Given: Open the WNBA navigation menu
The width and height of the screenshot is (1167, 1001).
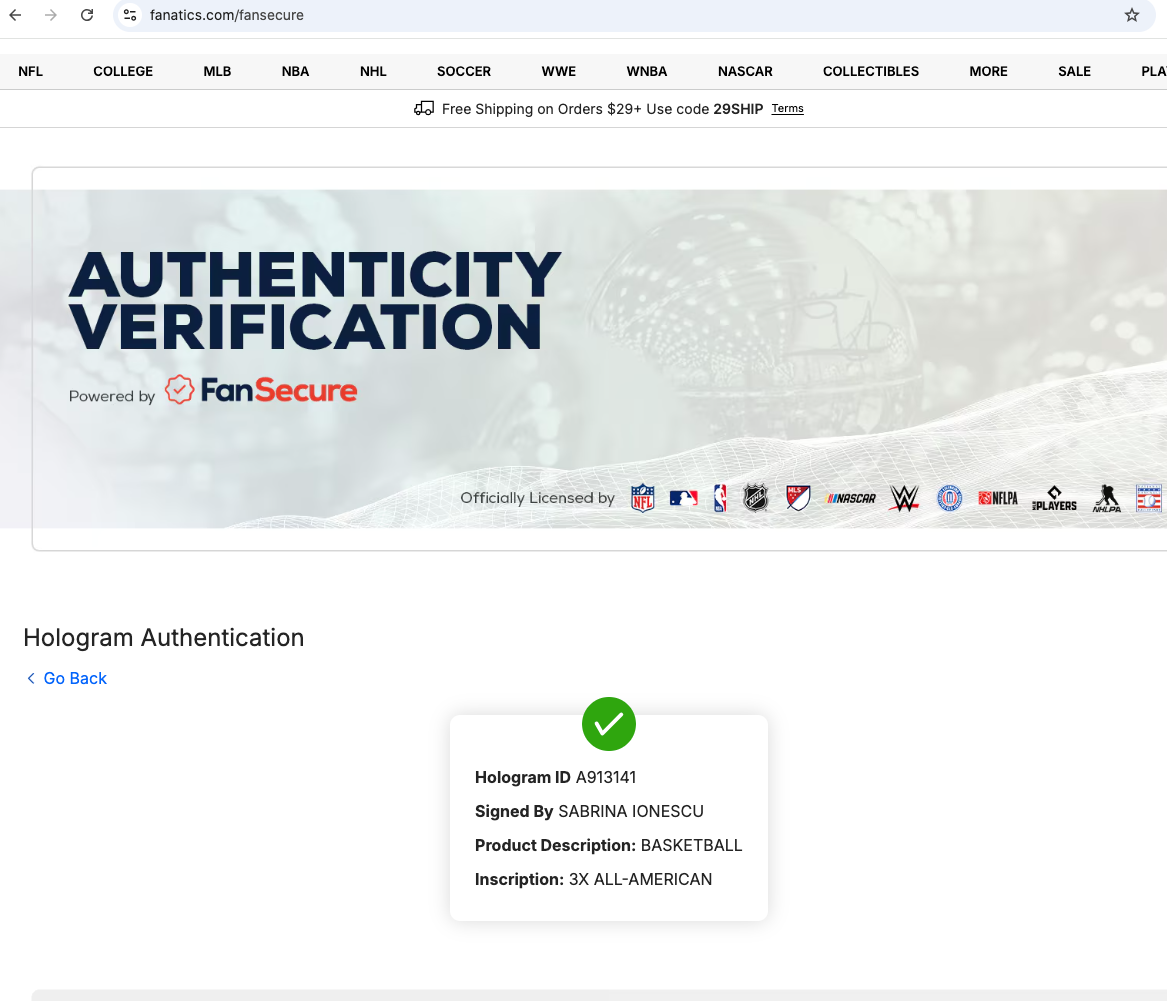Looking at the screenshot, I should point(646,71).
